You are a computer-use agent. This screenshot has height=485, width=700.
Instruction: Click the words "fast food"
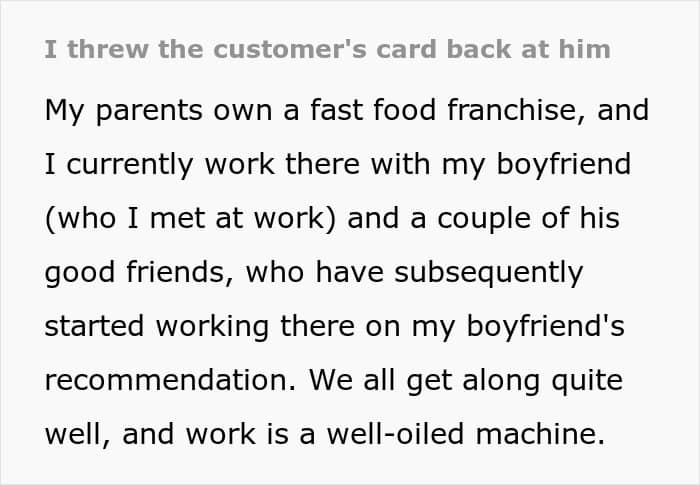click(x=373, y=110)
